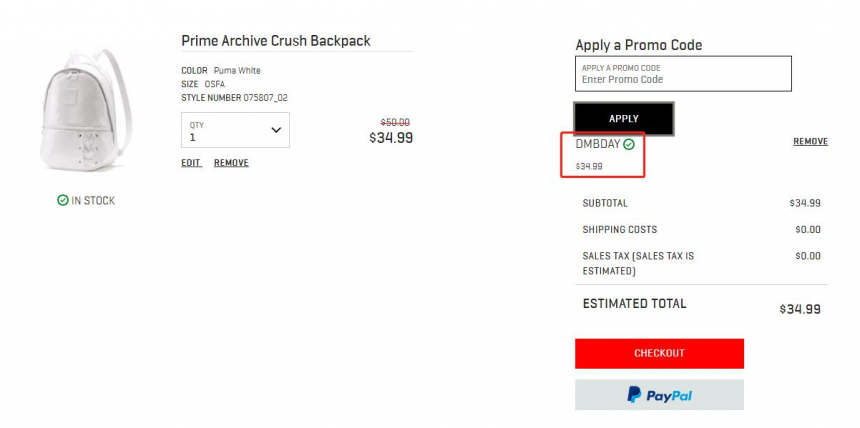Click the Apply a Promo Code heading
The height and width of the screenshot is (428, 860).
[x=638, y=45]
